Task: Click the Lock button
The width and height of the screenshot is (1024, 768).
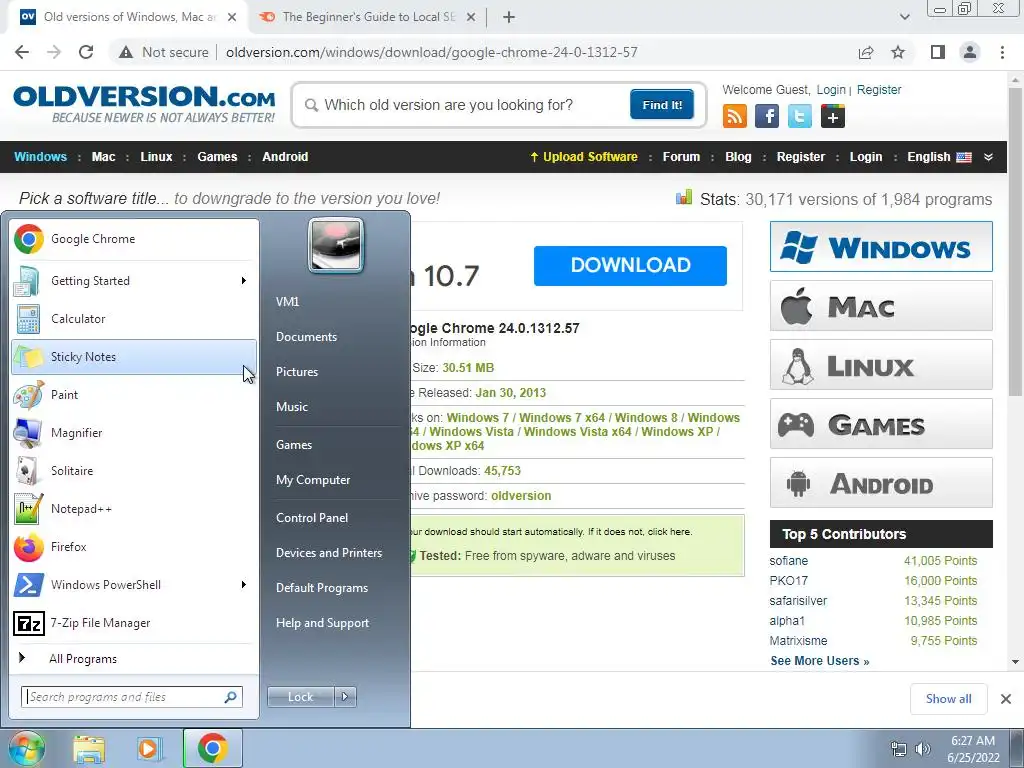Action: pyautogui.click(x=300, y=697)
